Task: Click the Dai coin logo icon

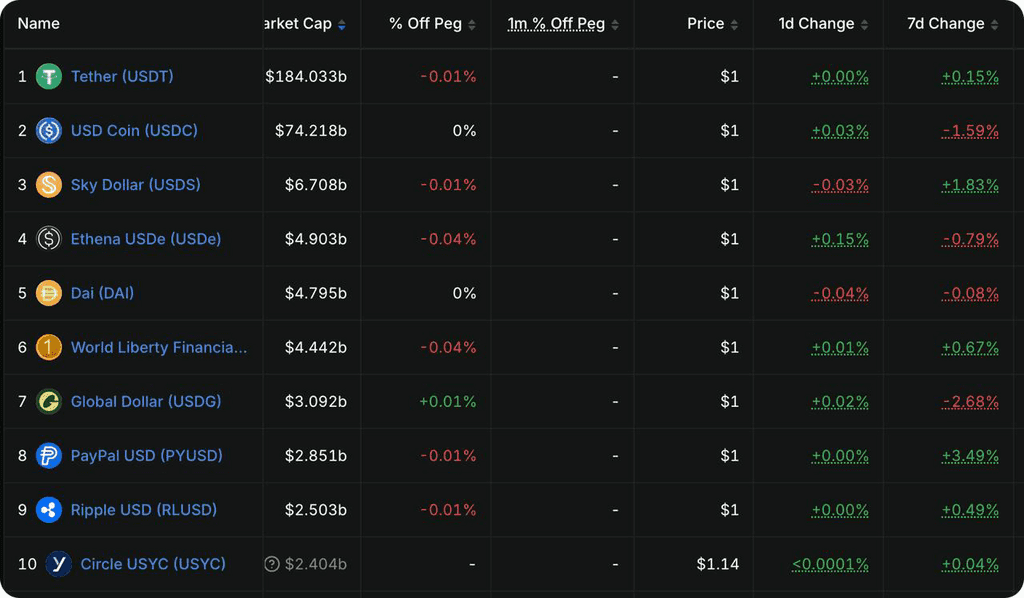Action: tap(48, 293)
